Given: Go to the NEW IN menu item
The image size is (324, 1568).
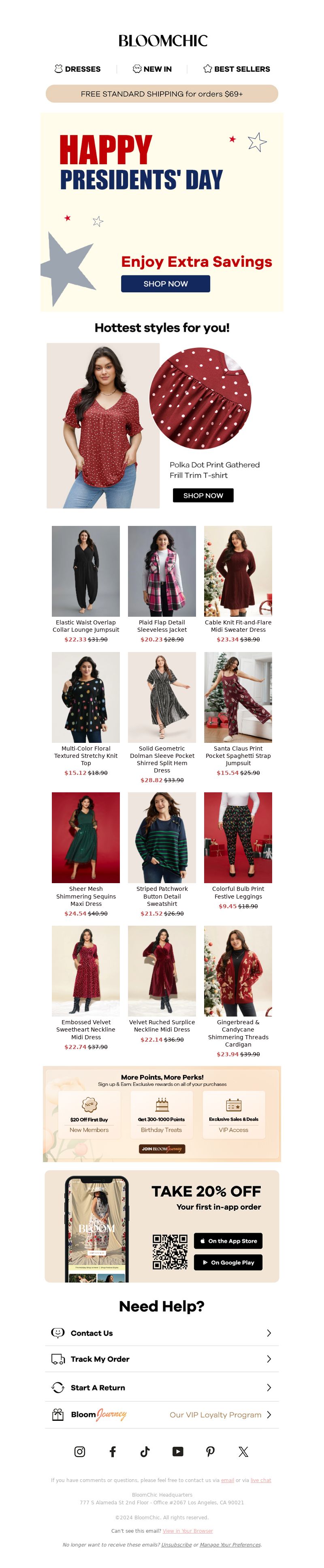Looking at the screenshot, I should [152, 69].
